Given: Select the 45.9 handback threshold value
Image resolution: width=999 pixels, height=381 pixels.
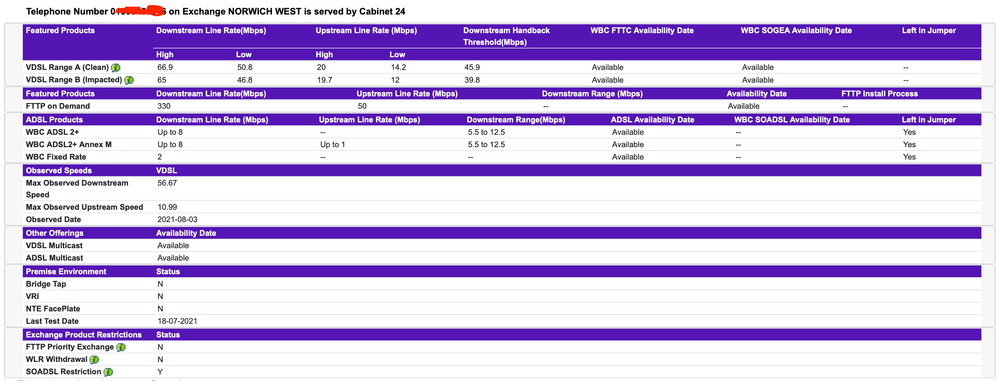Looking at the screenshot, I should tap(472, 68).
